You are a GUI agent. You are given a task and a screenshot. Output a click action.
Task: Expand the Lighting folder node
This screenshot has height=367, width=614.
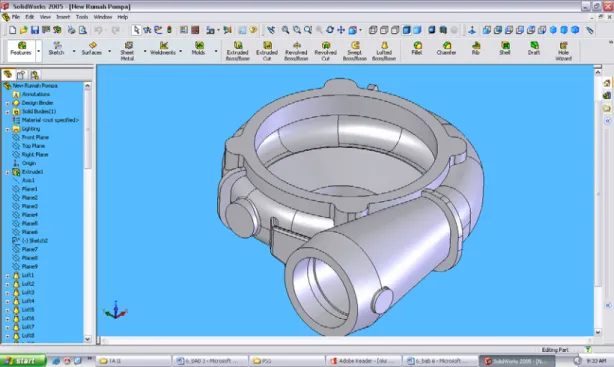point(7,129)
